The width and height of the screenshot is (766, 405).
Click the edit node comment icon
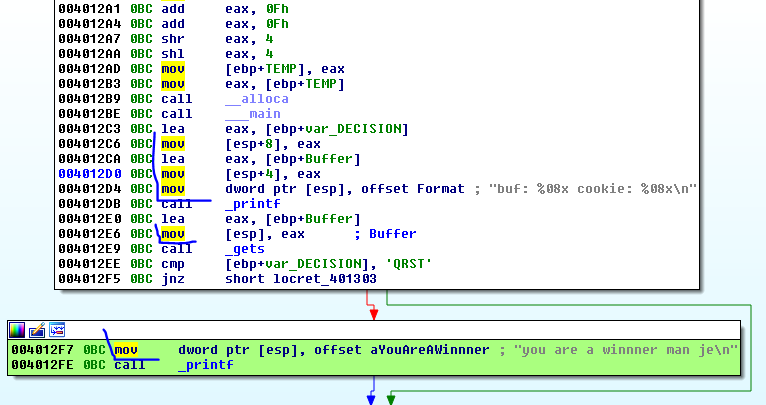(37, 329)
